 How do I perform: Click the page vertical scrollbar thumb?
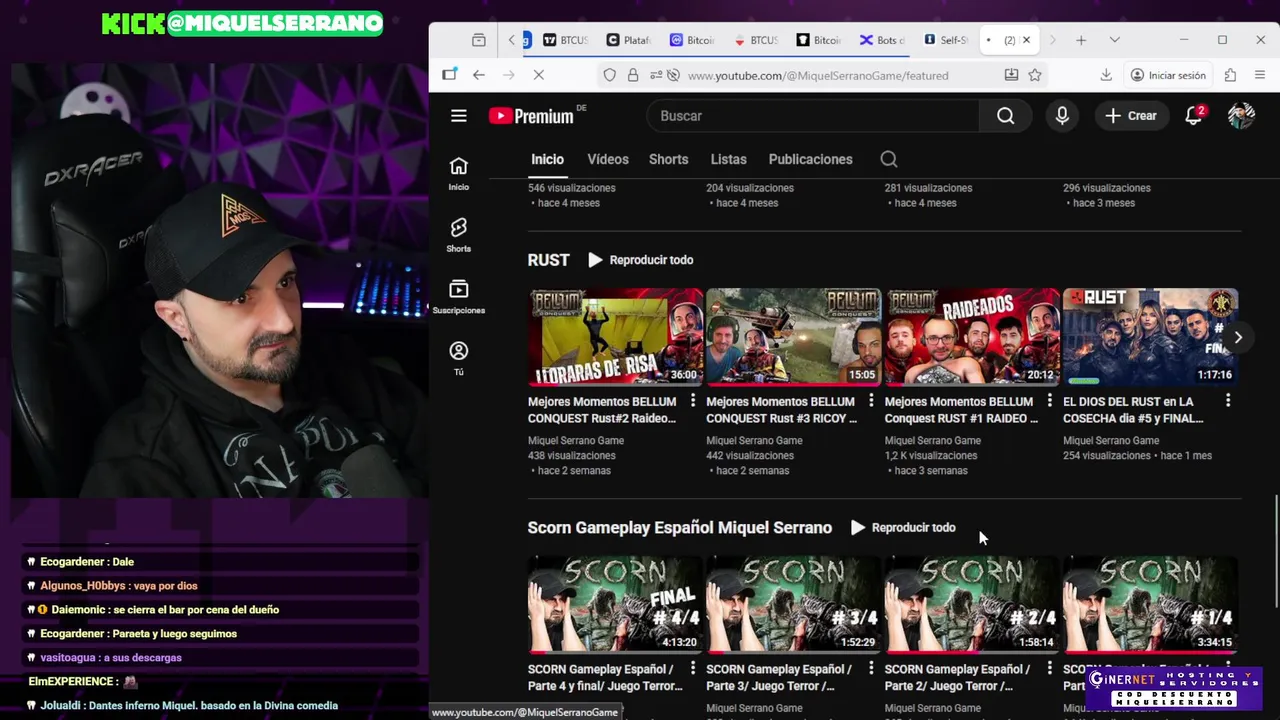(x=1275, y=550)
